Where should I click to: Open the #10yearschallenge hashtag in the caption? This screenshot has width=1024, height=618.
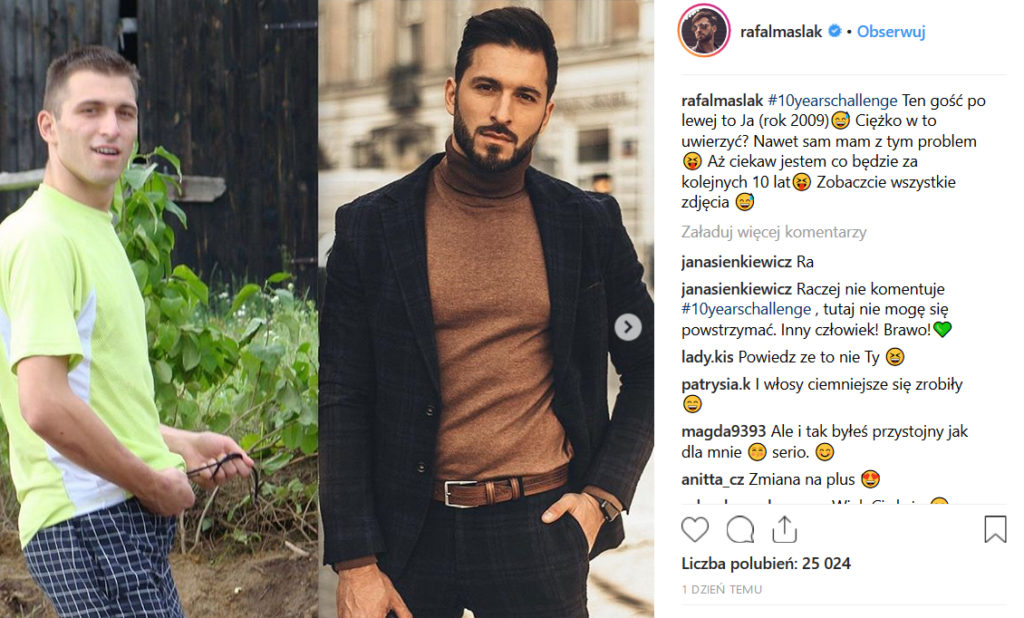point(833,101)
